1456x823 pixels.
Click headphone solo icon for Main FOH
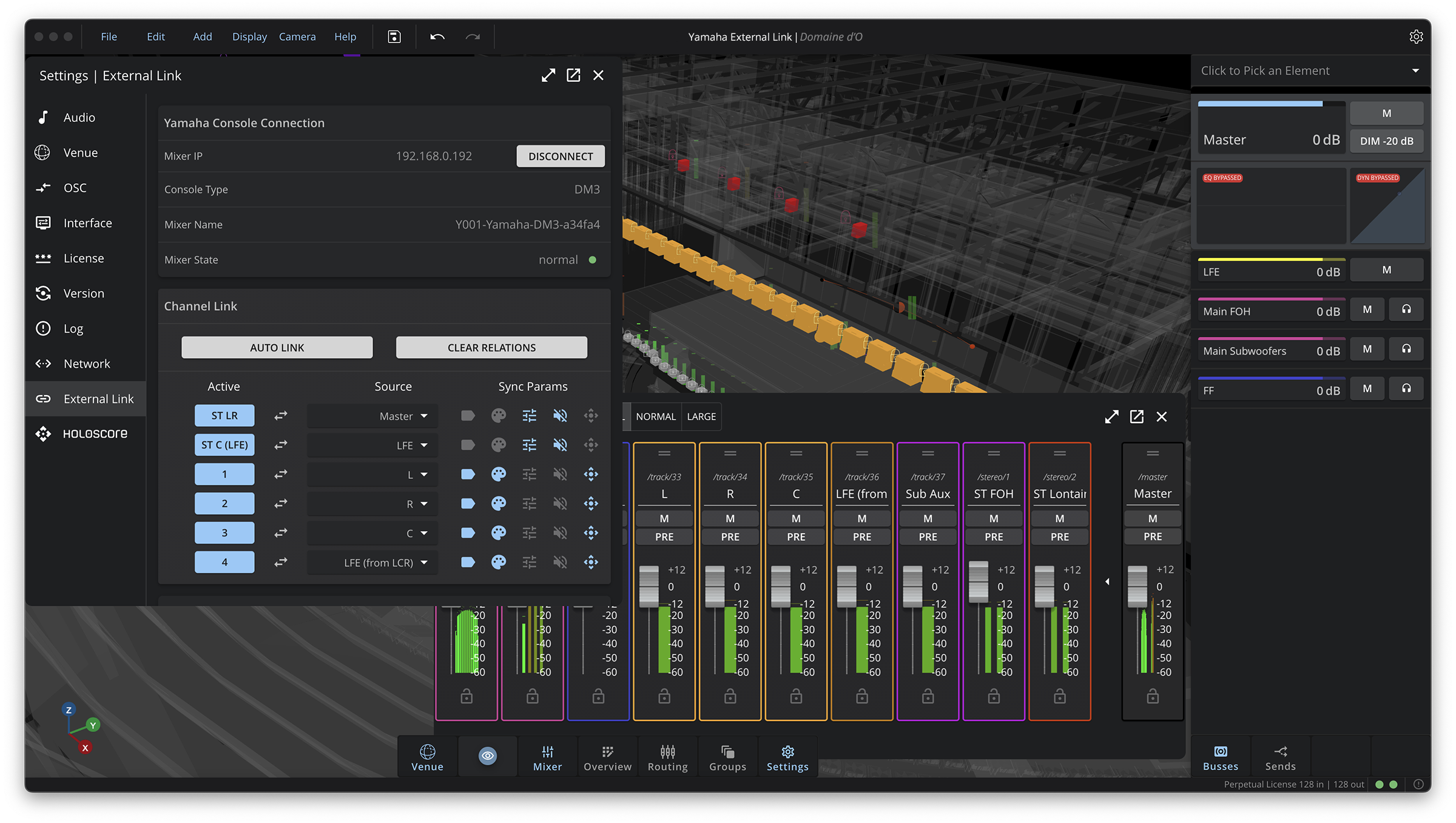click(1406, 310)
